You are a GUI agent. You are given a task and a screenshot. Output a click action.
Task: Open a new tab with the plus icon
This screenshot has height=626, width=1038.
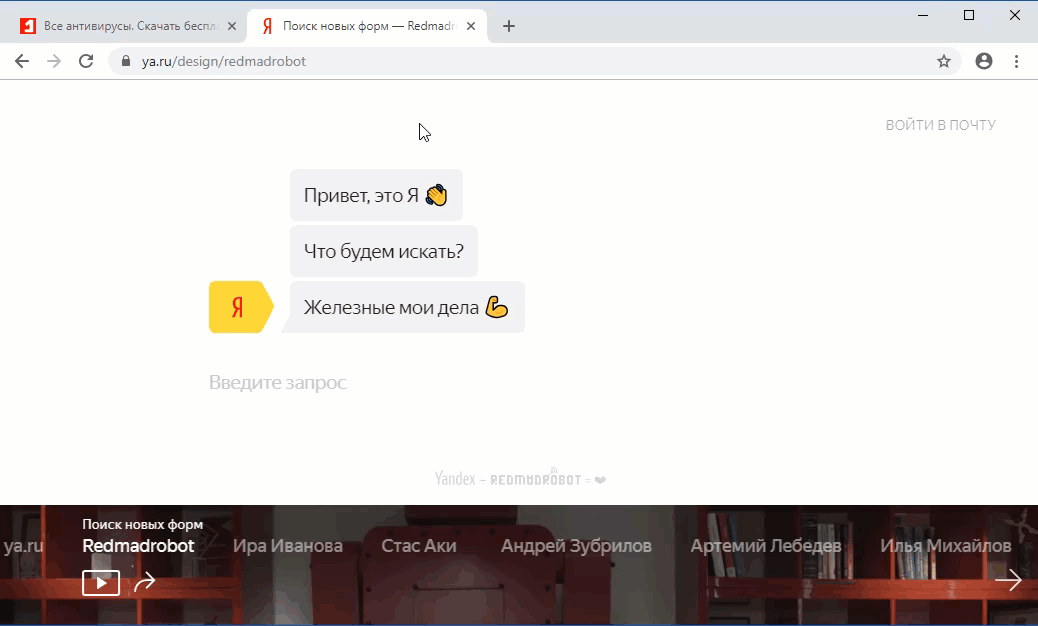coord(510,25)
